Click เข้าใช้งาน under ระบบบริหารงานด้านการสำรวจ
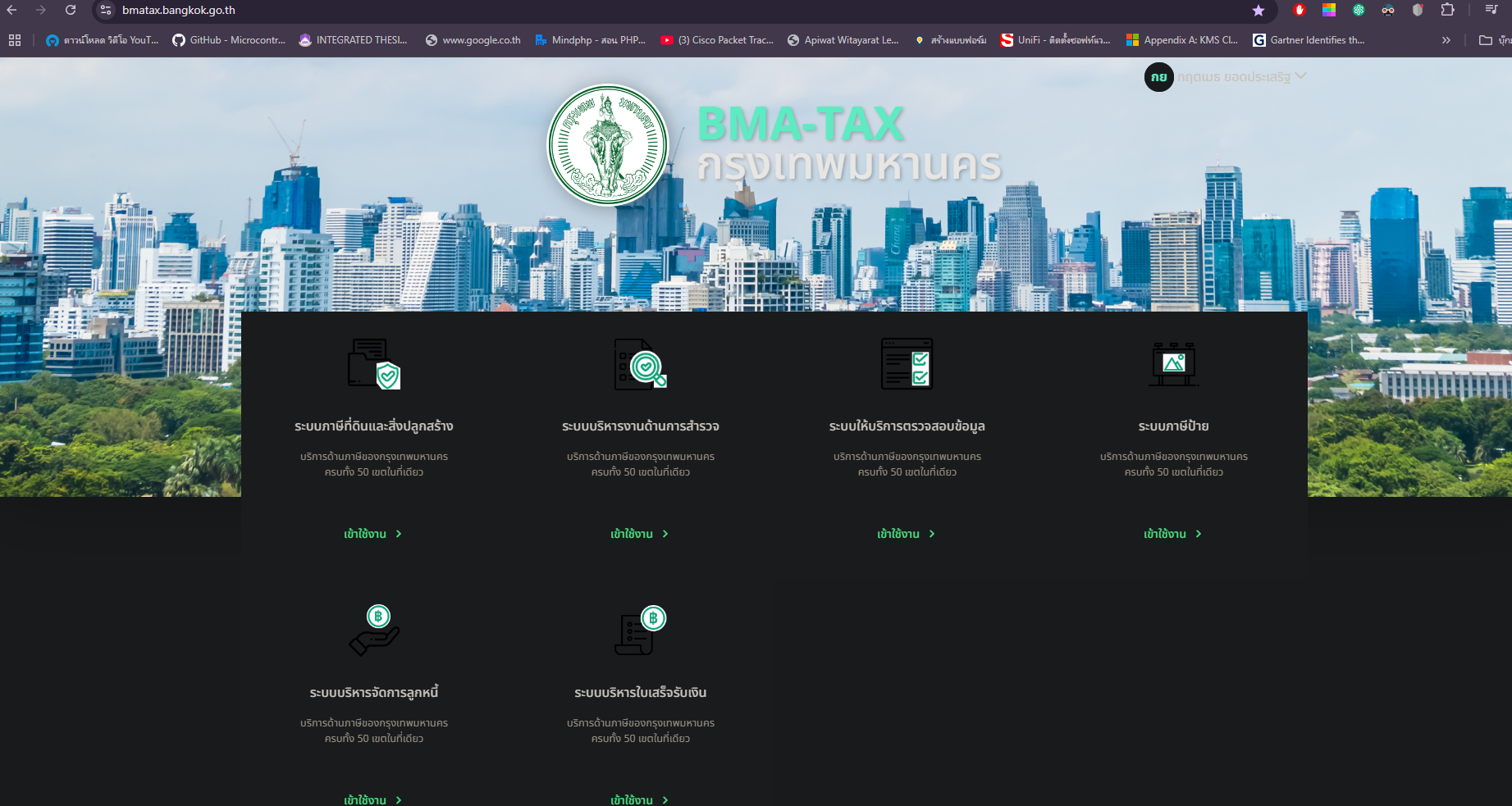This screenshot has height=806, width=1512. pyautogui.click(x=640, y=534)
